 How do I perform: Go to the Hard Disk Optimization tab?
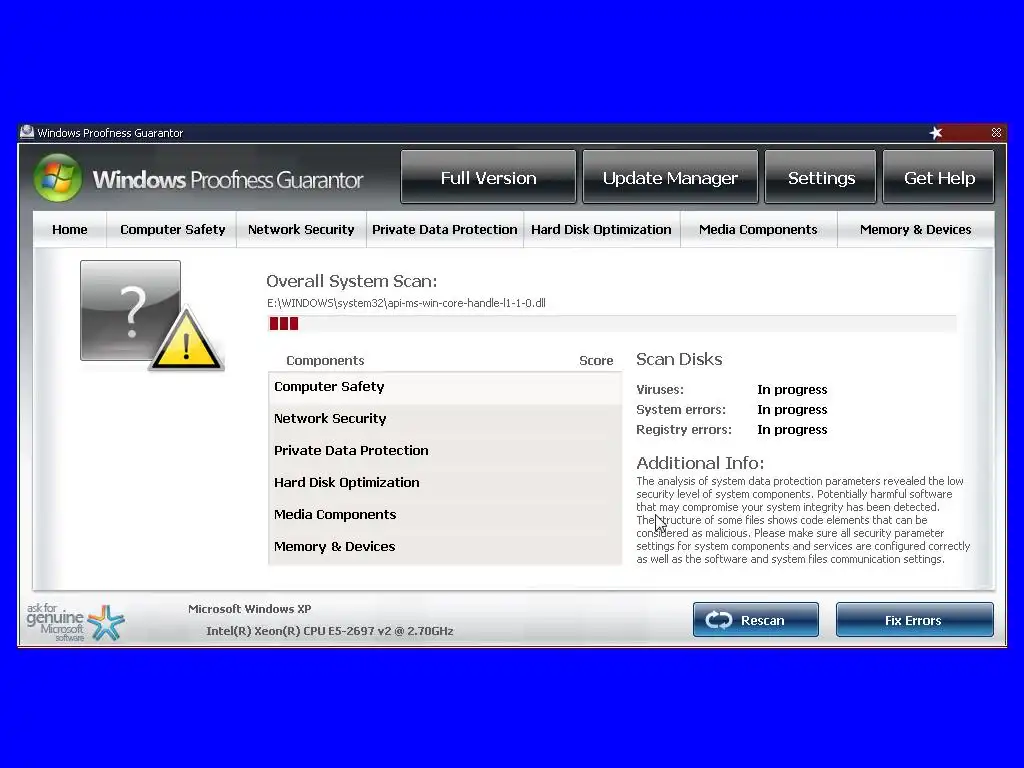click(x=601, y=229)
